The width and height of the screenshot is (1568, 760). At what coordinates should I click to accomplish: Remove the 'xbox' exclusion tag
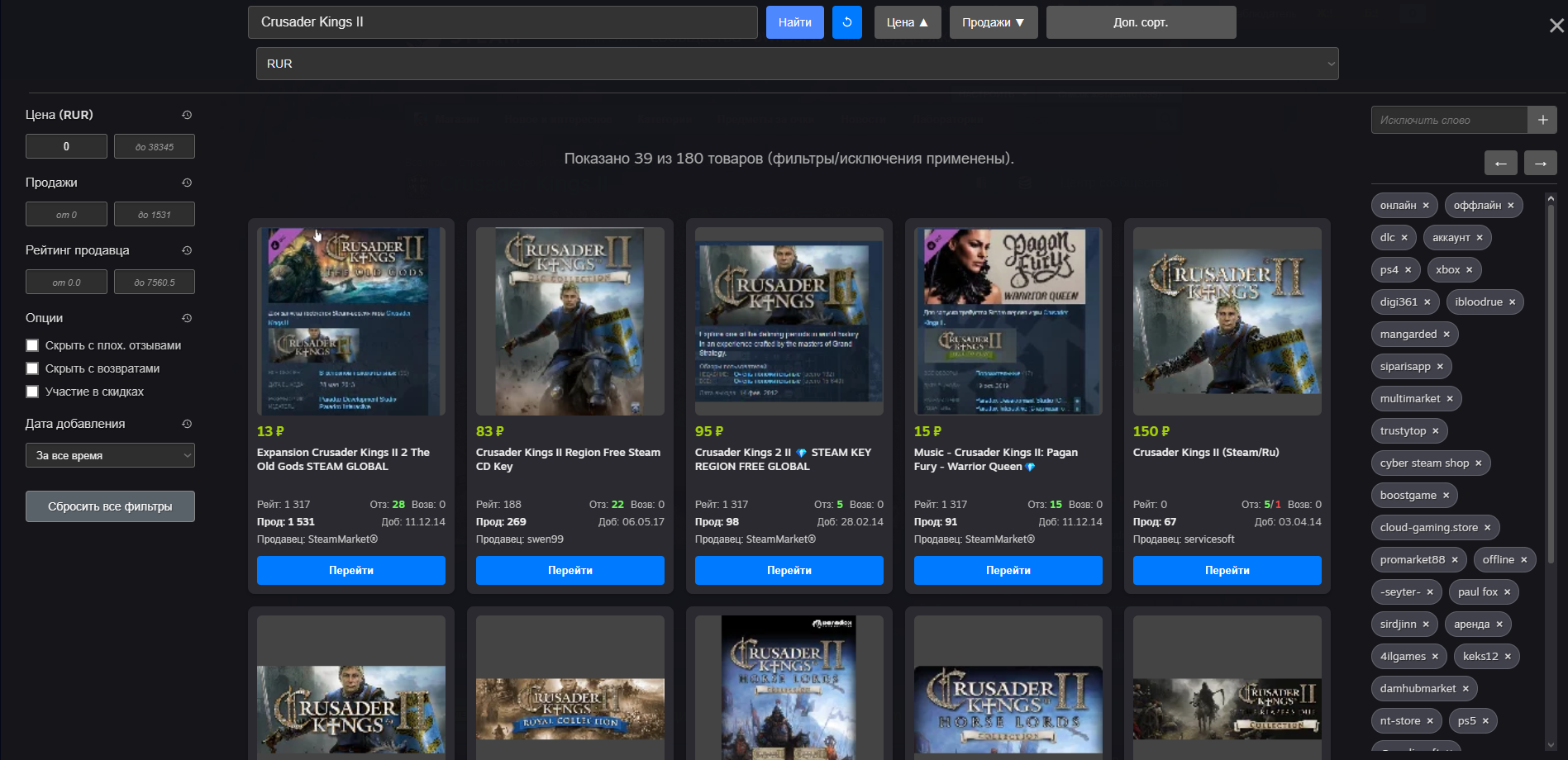(1470, 270)
